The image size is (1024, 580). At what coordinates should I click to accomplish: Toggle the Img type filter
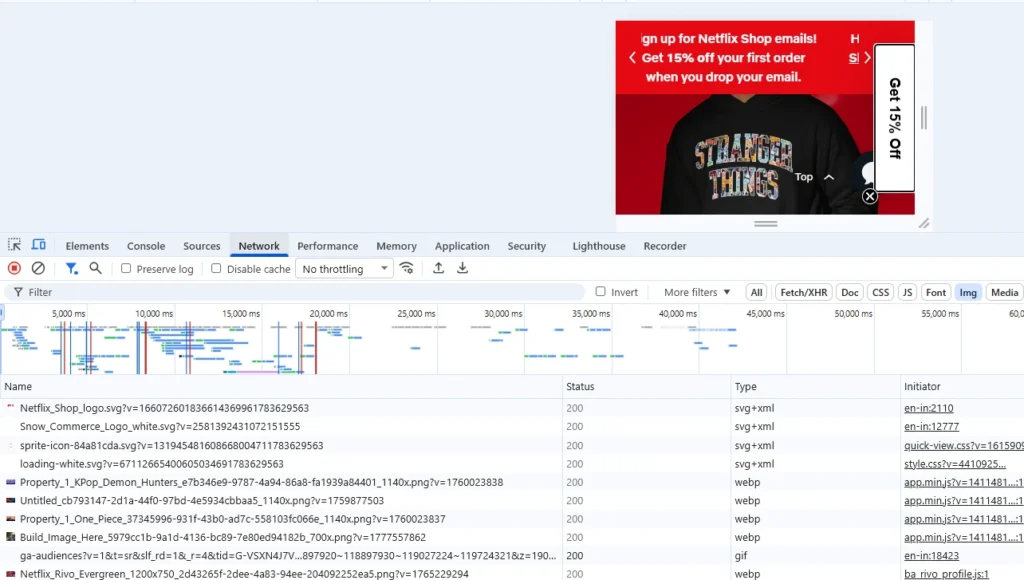click(968, 292)
